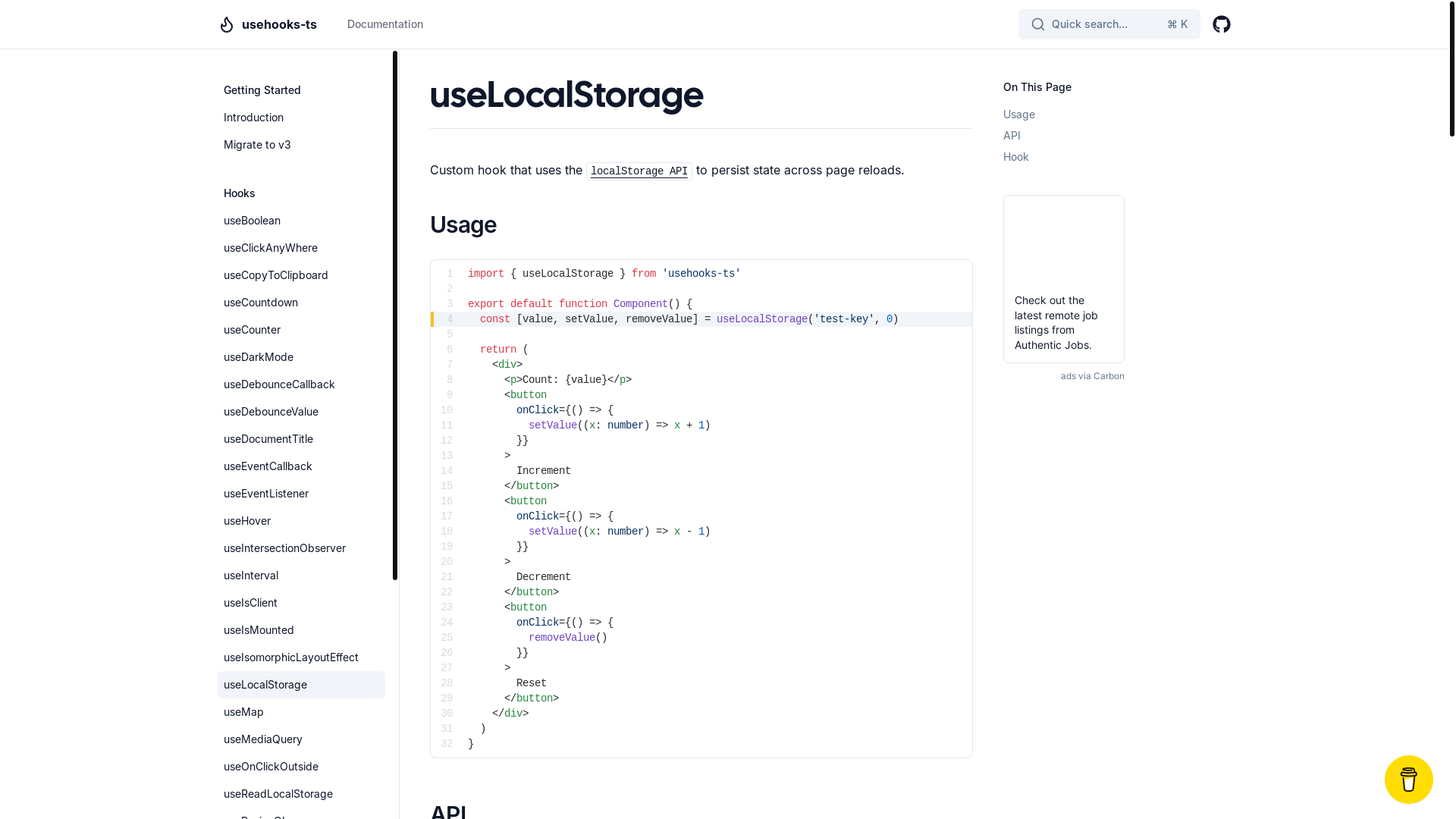The width and height of the screenshot is (1456, 819).
Task: Open useOnClickOutside hook page
Action: [301, 767]
